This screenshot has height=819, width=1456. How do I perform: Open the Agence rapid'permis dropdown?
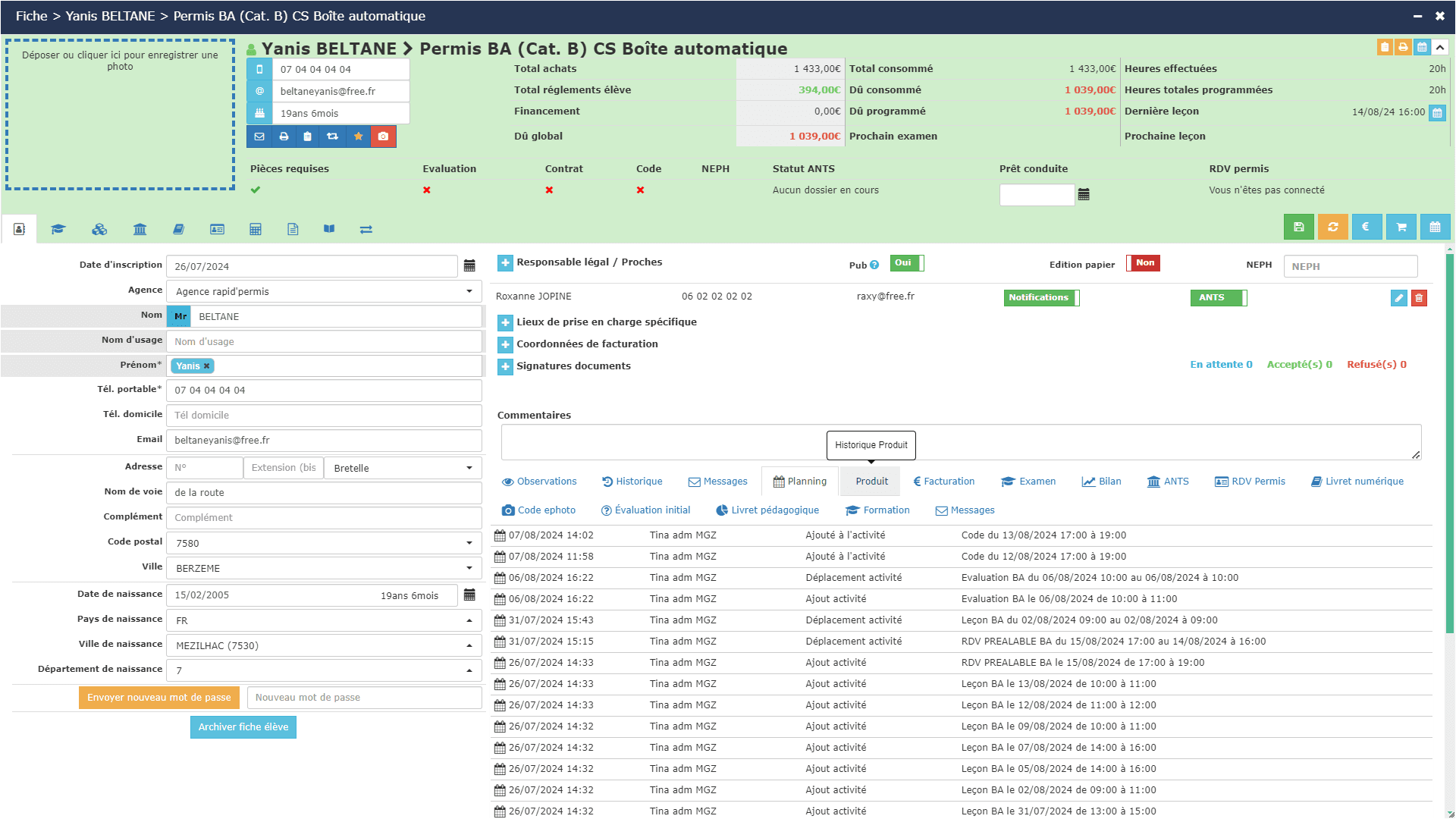click(x=324, y=292)
